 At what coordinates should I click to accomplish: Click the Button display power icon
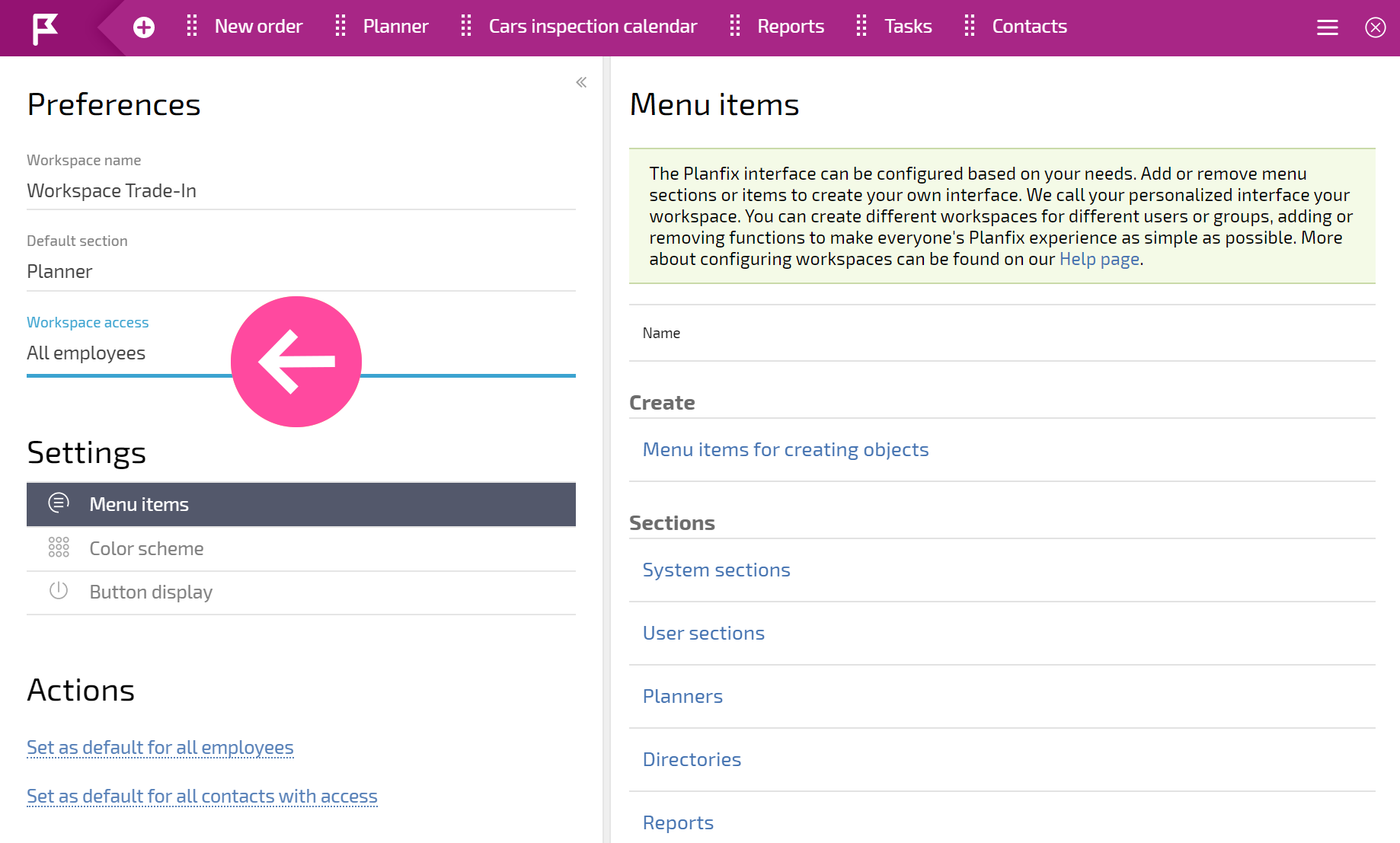tap(59, 591)
